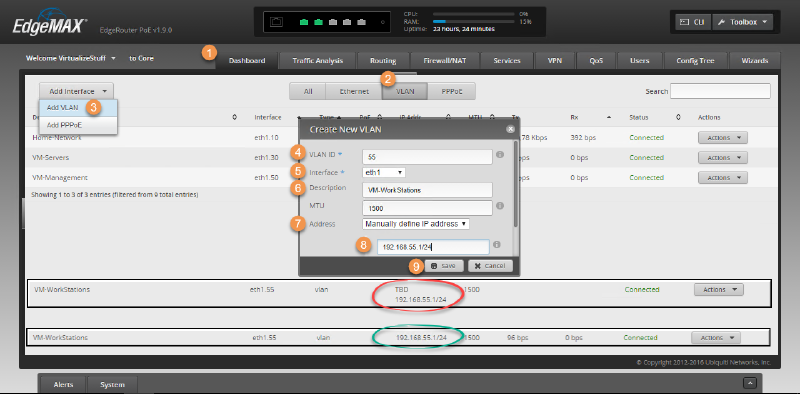Open Actions for VM-Servers row
Image resolution: width=800 pixels, height=394 pixels.
point(722,158)
